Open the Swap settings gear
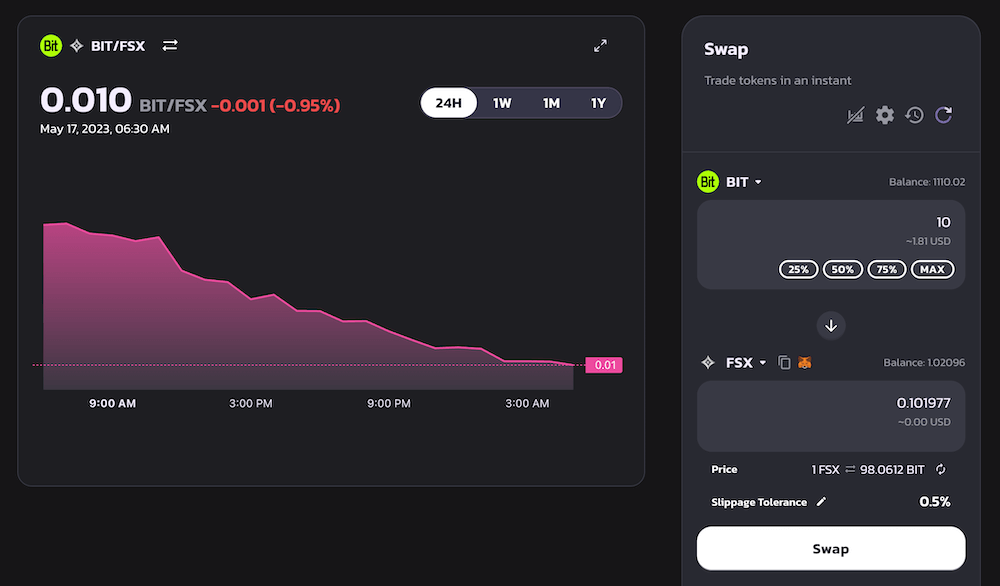The image size is (1000, 586). 884,115
